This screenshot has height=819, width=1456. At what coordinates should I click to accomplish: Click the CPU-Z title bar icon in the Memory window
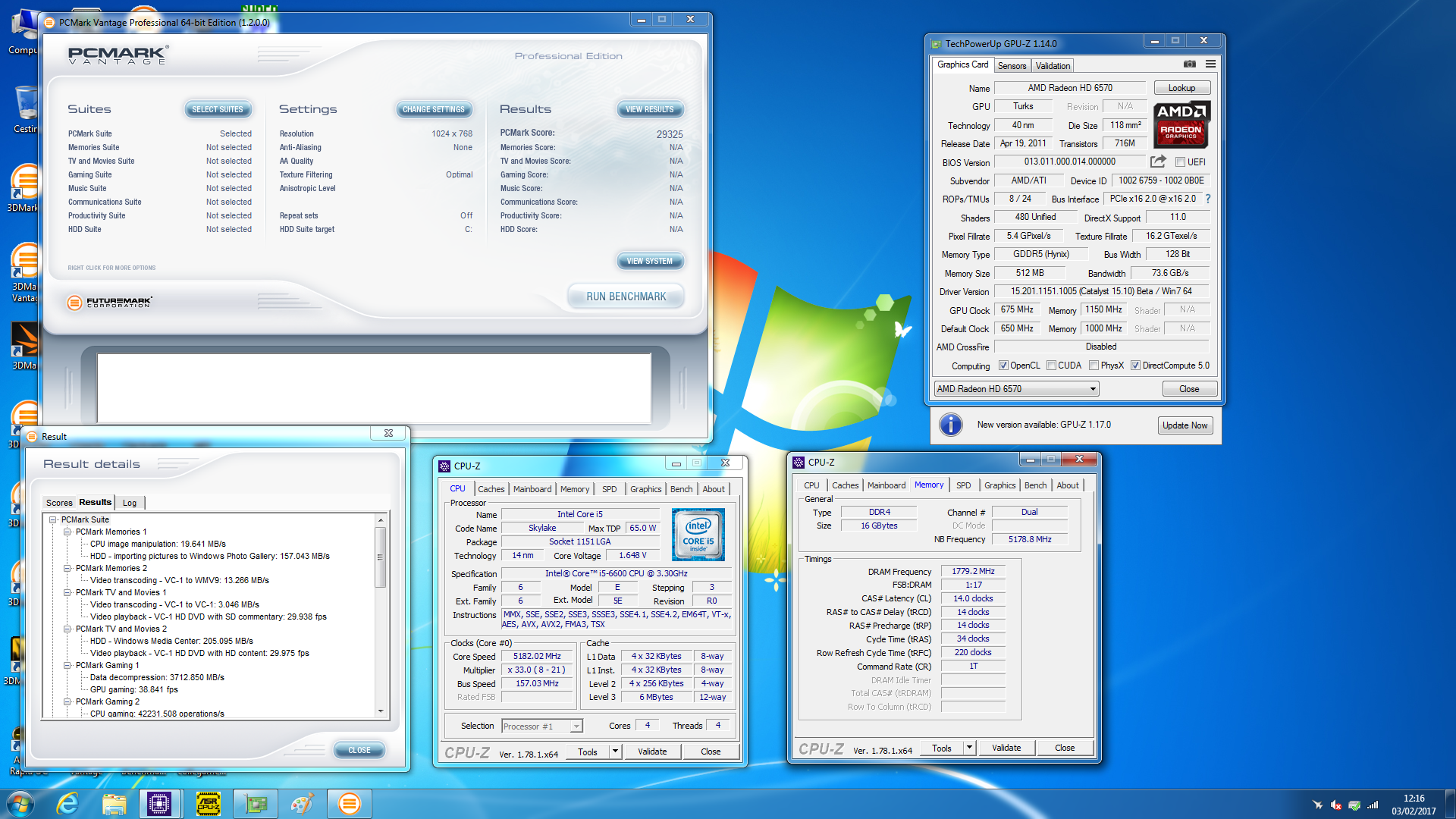coord(799,462)
